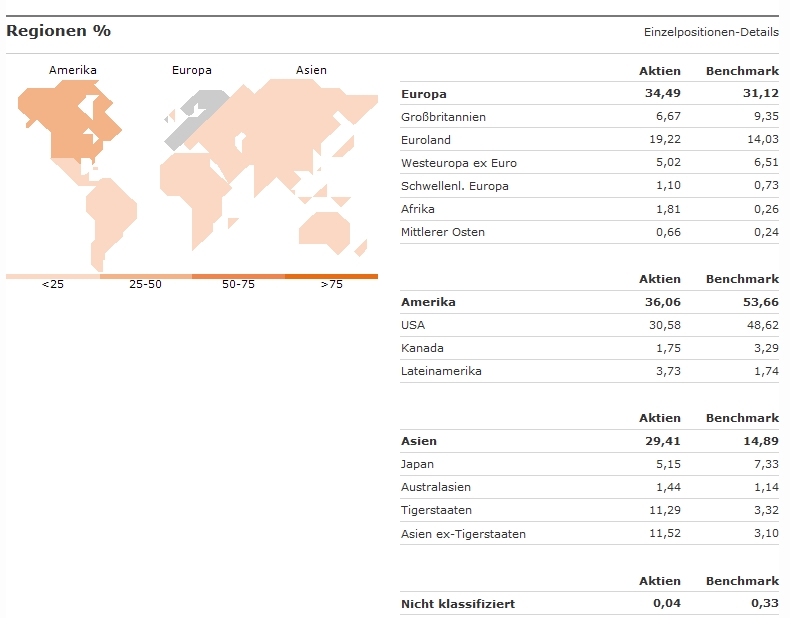
Task: Click the Regionen % section heading
Action: pyautogui.click(x=58, y=31)
